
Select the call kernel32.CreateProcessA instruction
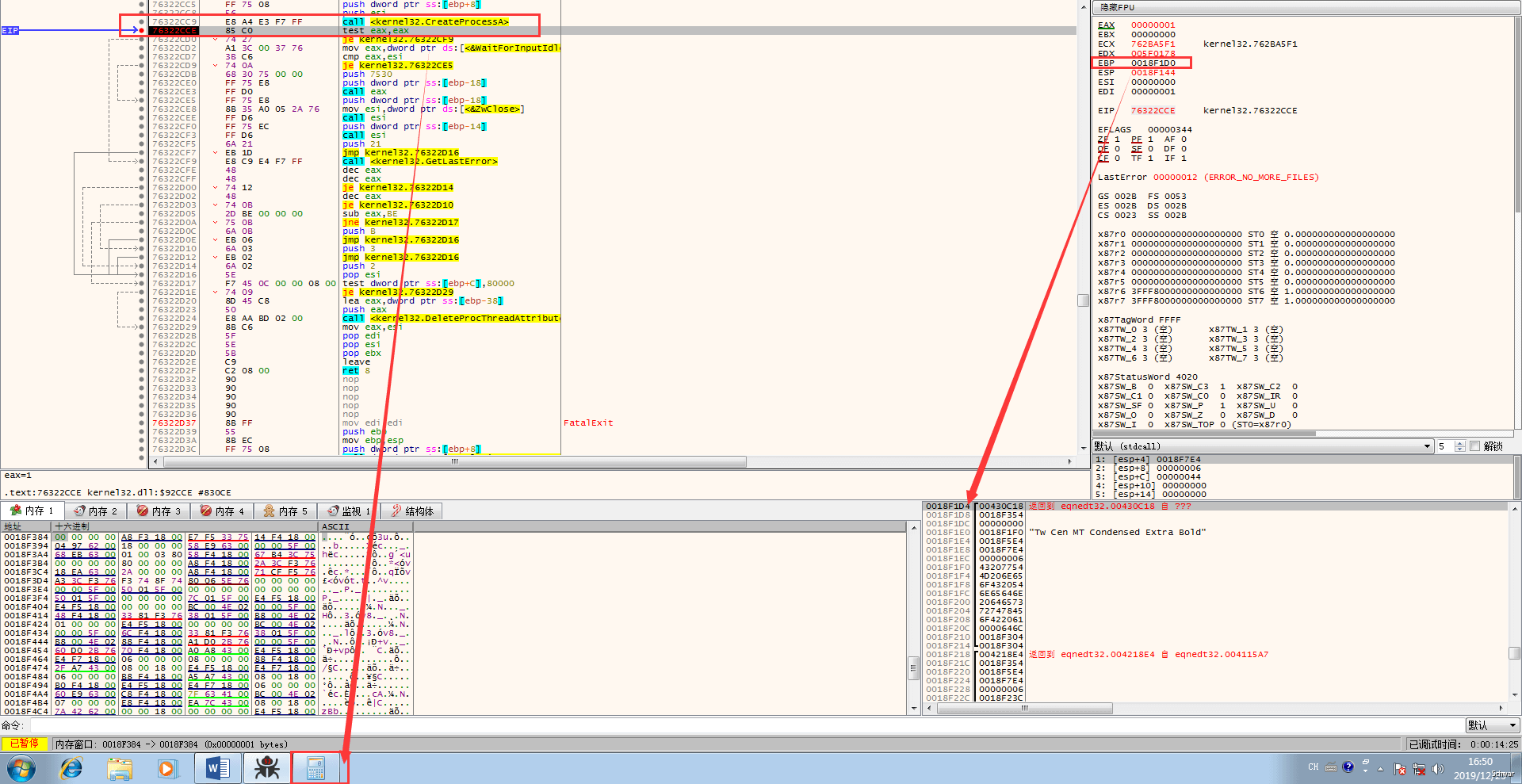426,22
